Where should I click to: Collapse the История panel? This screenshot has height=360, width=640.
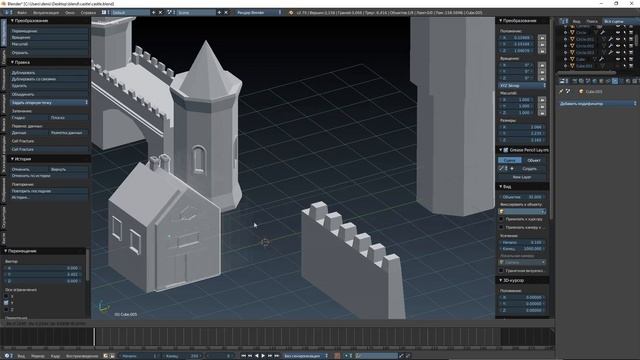pyautogui.click(x=12, y=159)
